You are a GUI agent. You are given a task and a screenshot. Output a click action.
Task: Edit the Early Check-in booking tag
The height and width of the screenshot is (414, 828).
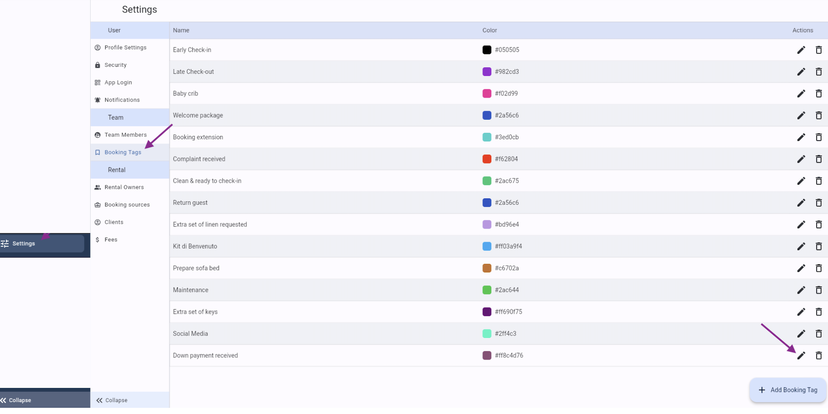(x=801, y=50)
